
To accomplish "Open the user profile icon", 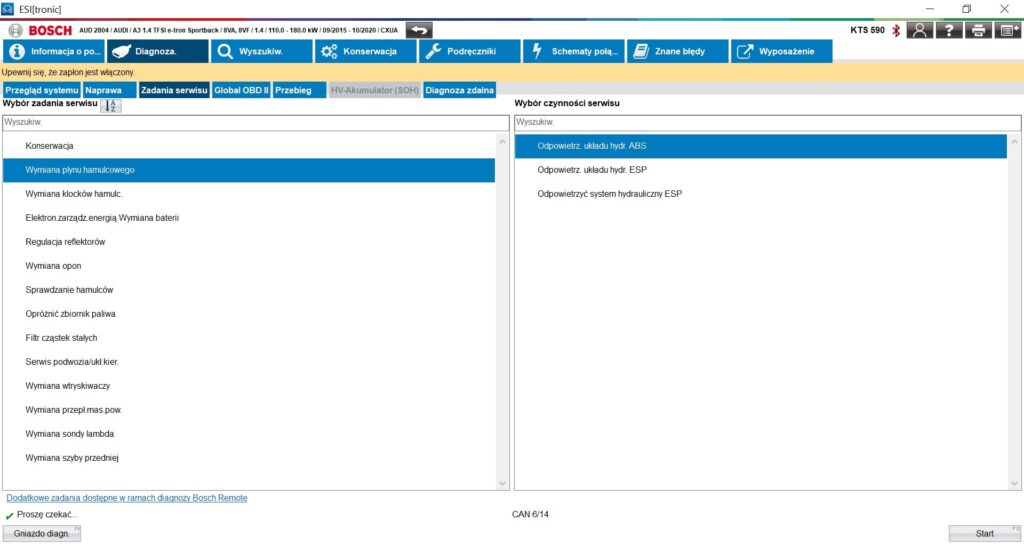I will click(x=919, y=30).
